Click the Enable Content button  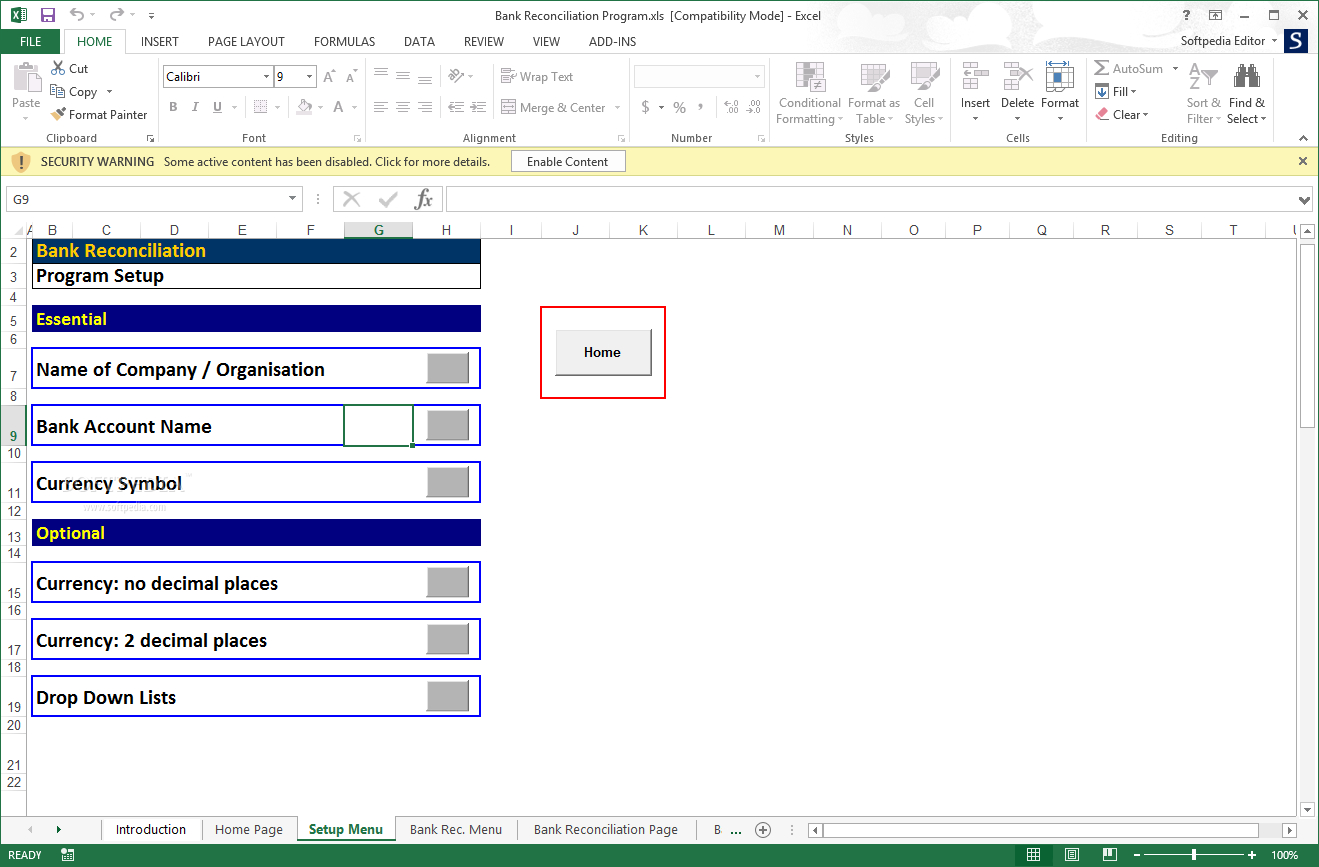pyautogui.click(x=567, y=162)
